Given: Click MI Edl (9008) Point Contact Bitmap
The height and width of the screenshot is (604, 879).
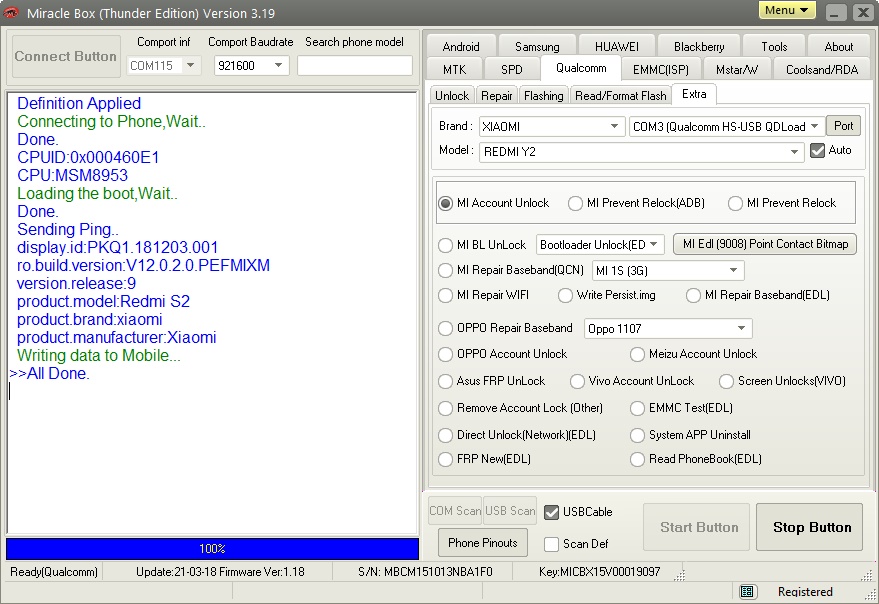Looking at the screenshot, I should tap(765, 244).
